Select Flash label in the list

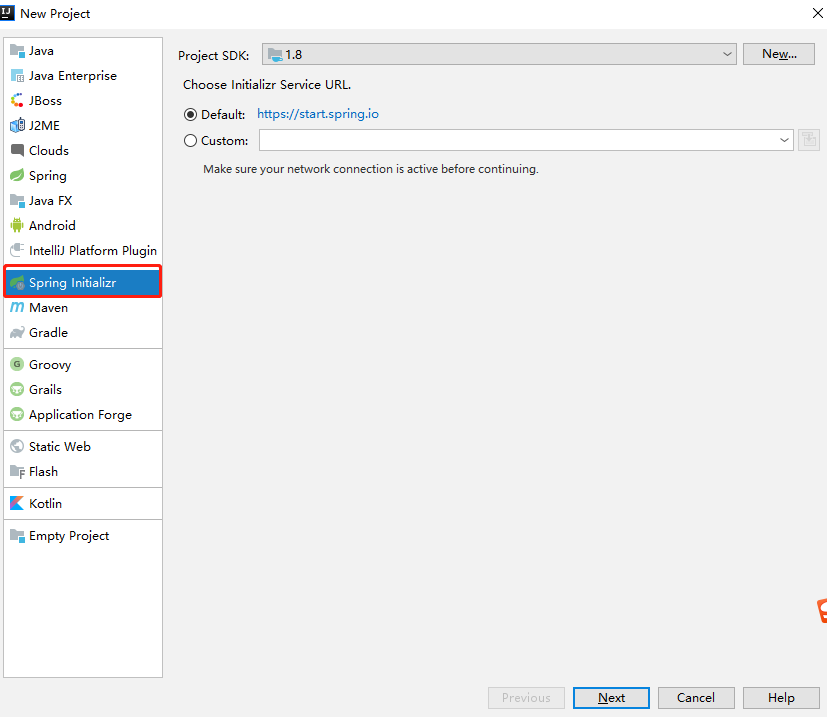click(x=43, y=472)
